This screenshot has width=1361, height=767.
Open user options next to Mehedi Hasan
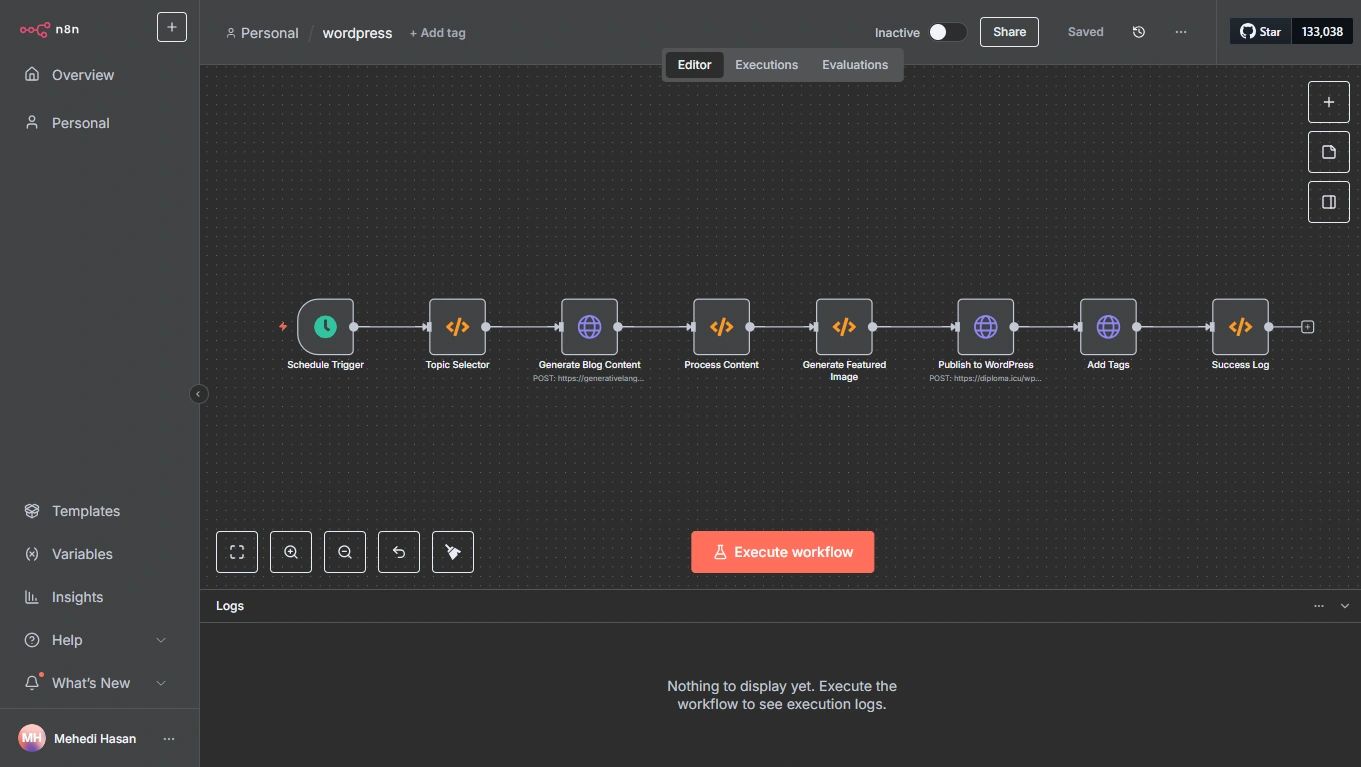[169, 739]
